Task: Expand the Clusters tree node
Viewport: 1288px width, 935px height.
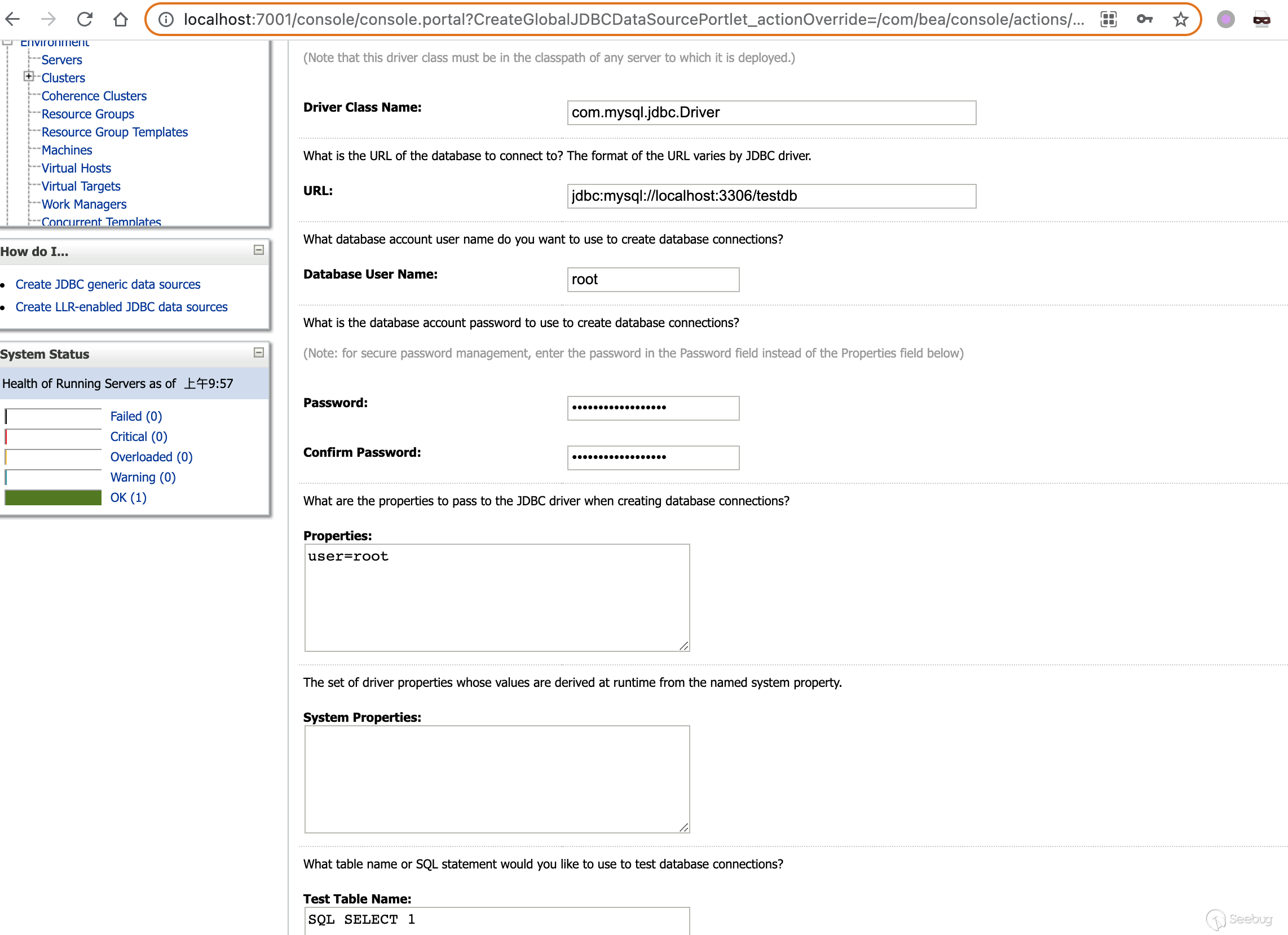Action: (28, 76)
